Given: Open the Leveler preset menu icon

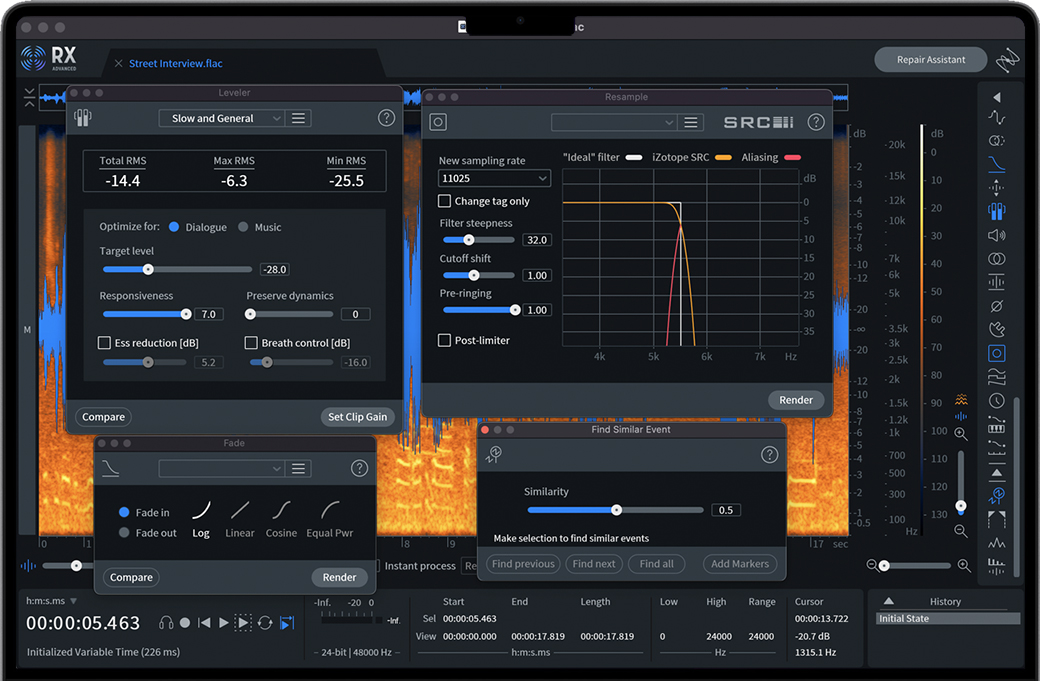Looking at the screenshot, I should coord(298,118).
